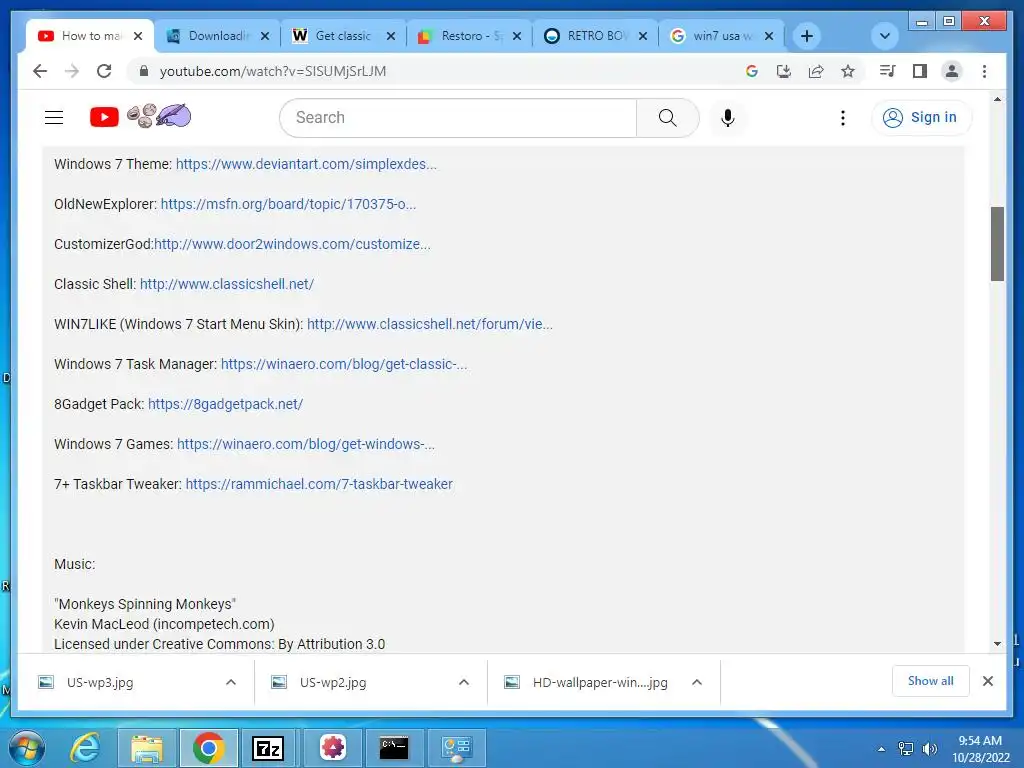Viewport: 1024px width, 768px height.
Task: Open CustomizerGod door2windows link
Action: (292, 244)
